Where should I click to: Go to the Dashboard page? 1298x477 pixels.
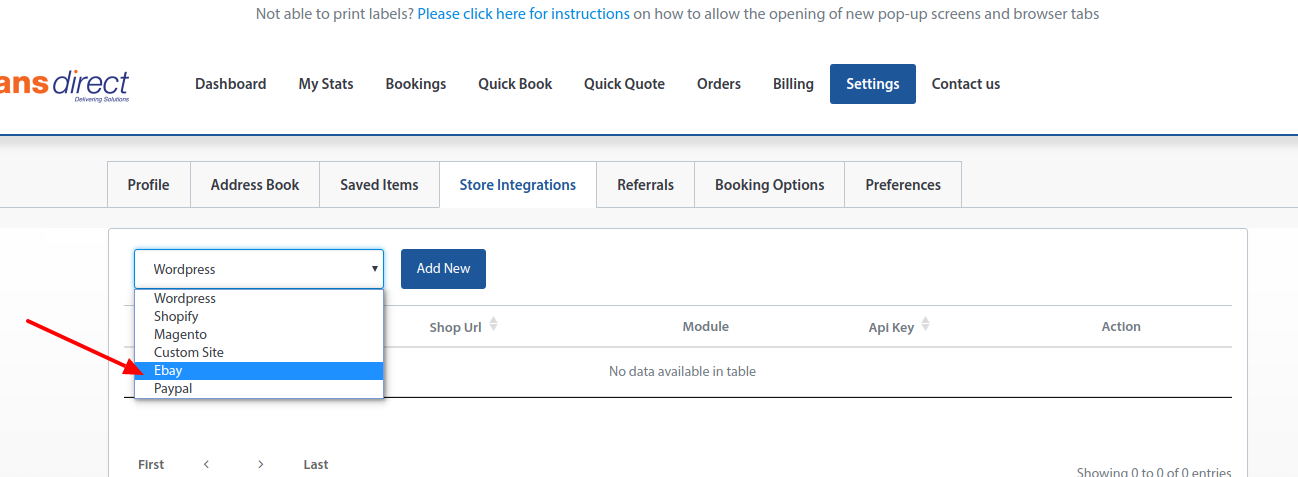click(230, 84)
